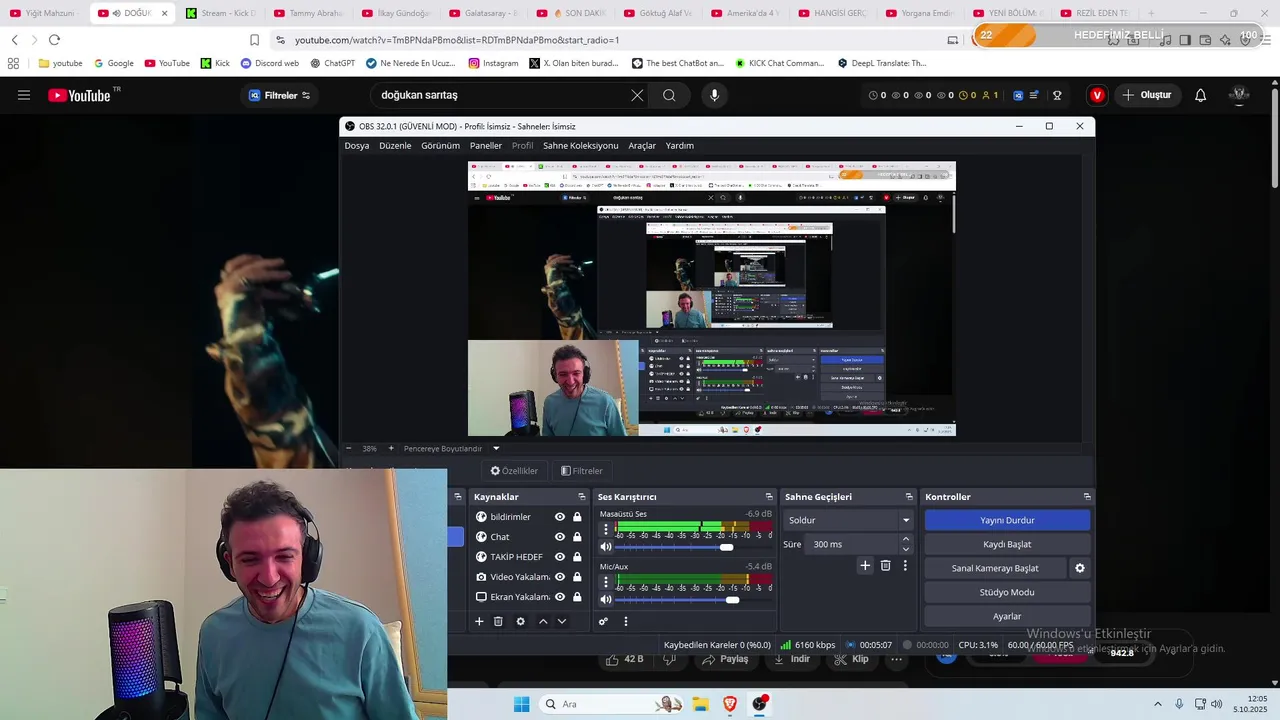Decrease Süre duration with down arrow
The image size is (1280, 720).
pos(906,549)
